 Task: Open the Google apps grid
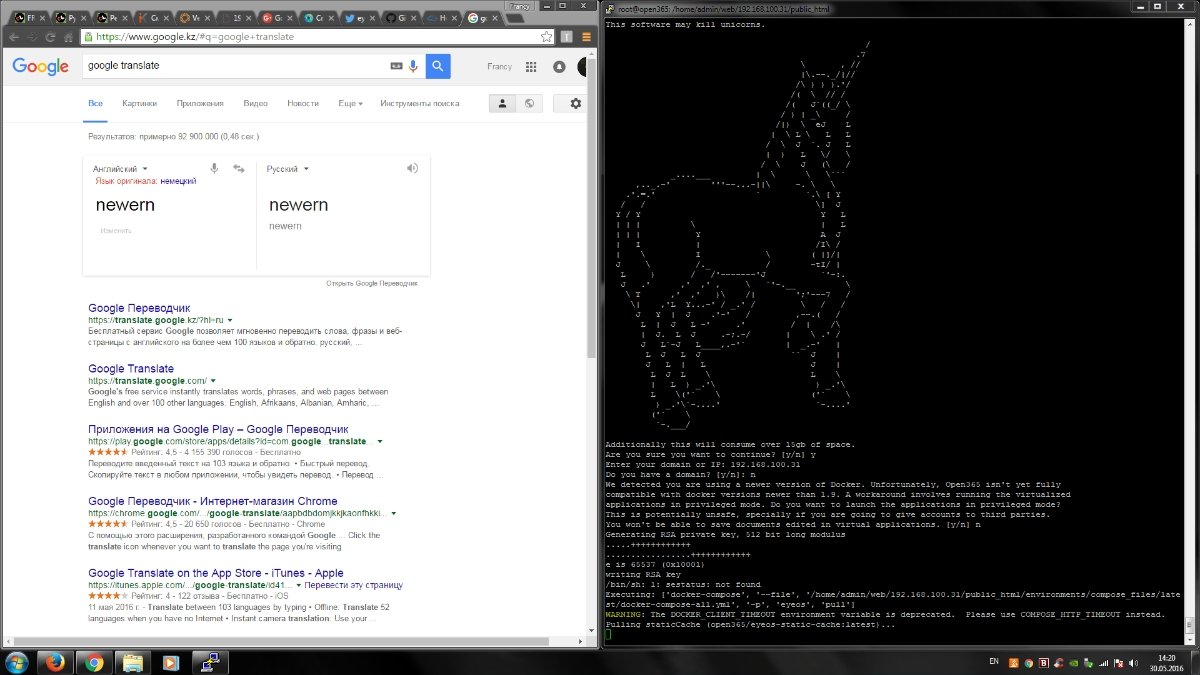(x=531, y=67)
